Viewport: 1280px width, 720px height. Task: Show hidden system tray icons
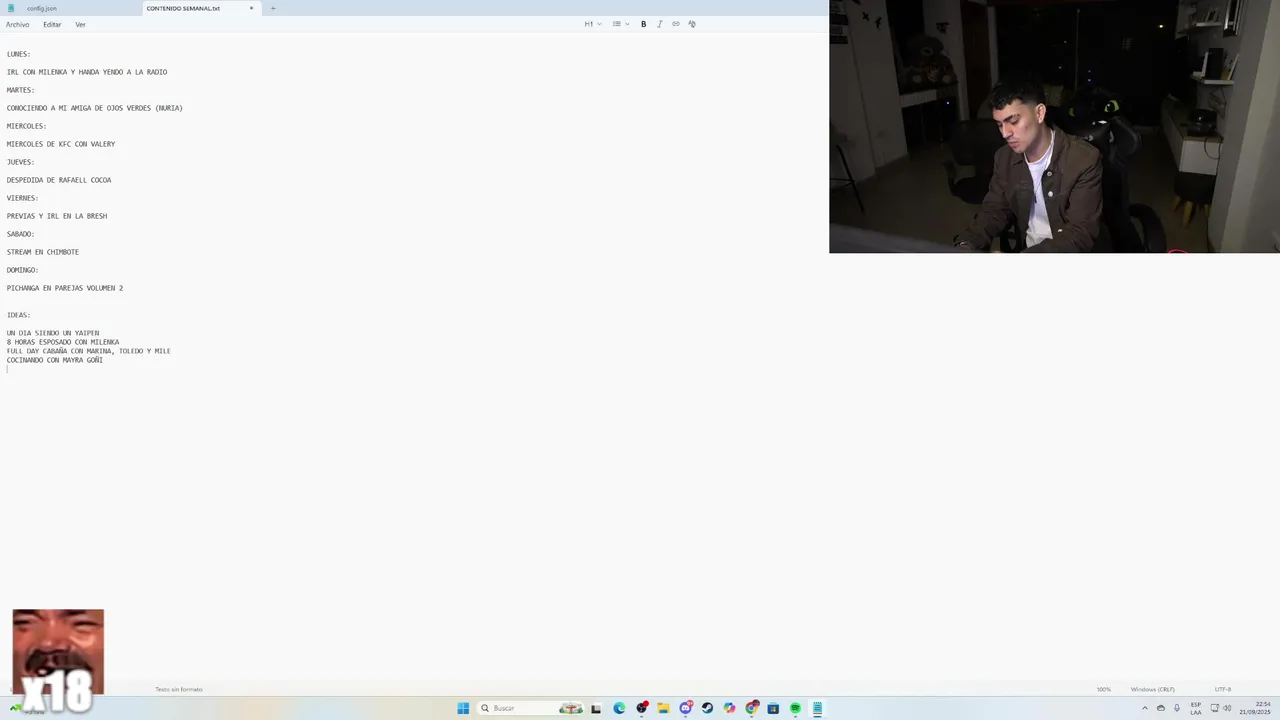[x=1145, y=708]
